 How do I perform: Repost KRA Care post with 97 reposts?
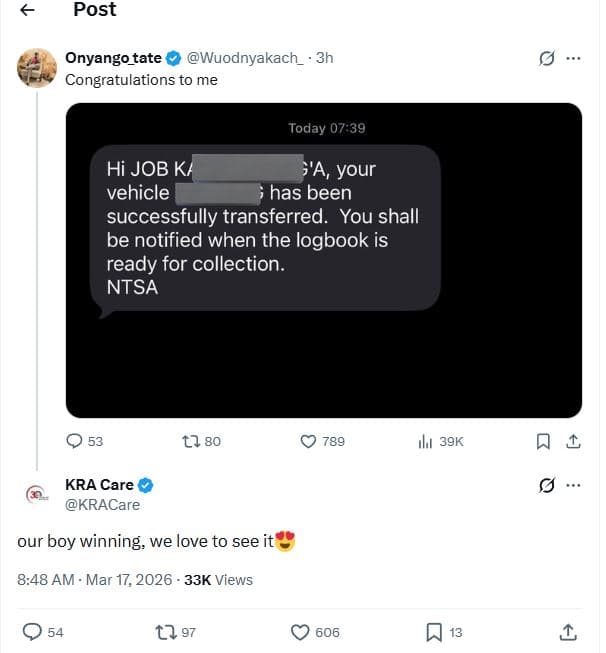pos(165,631)
